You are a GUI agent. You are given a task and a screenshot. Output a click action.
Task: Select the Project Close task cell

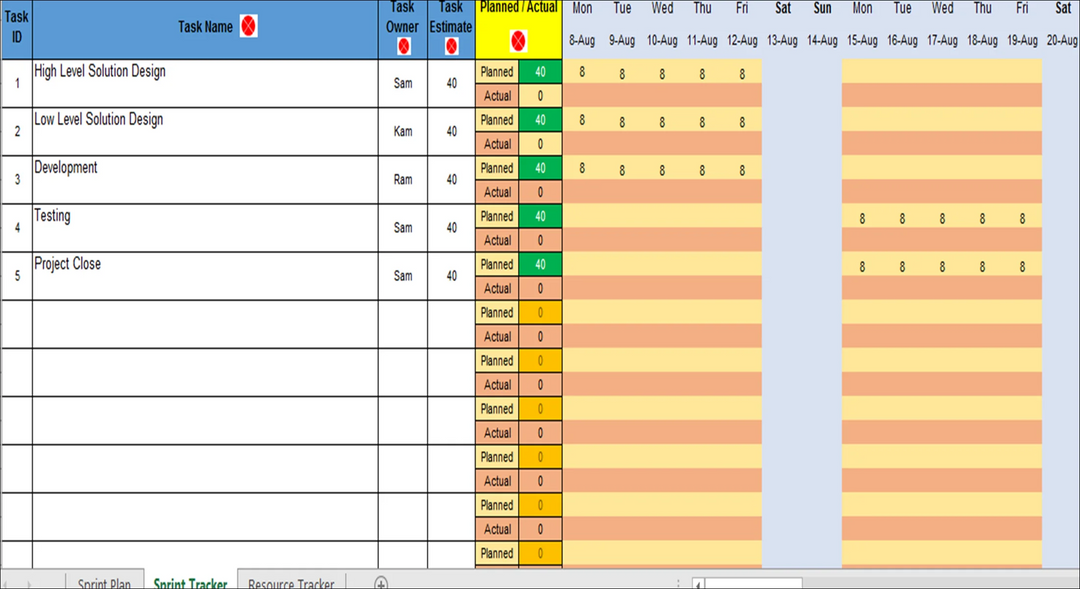(205, 276)
